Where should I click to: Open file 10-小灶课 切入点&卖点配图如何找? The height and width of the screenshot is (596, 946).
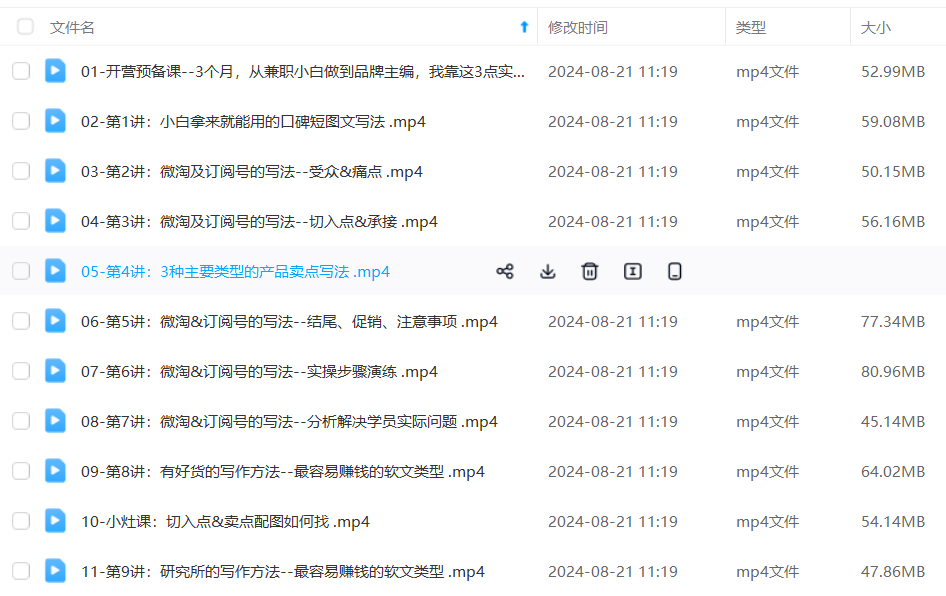click(x=226, y=522)
